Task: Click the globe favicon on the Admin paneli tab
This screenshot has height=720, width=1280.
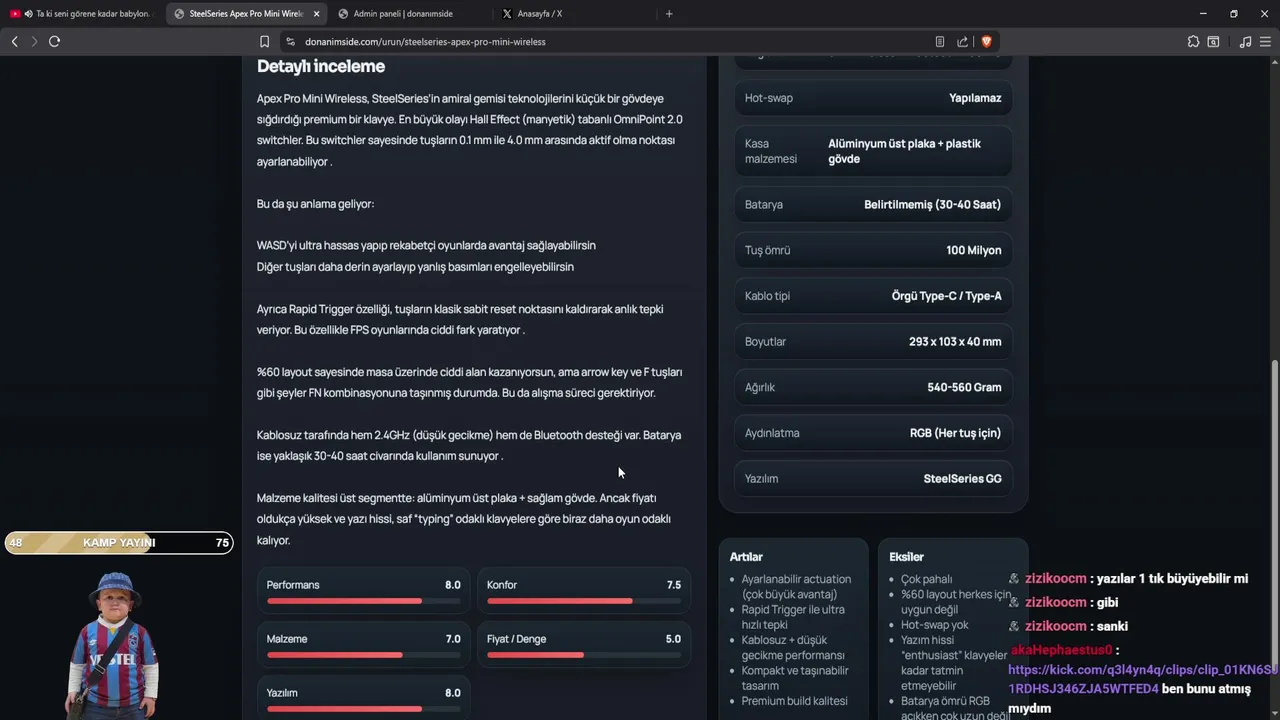Action: pos(343,14)
